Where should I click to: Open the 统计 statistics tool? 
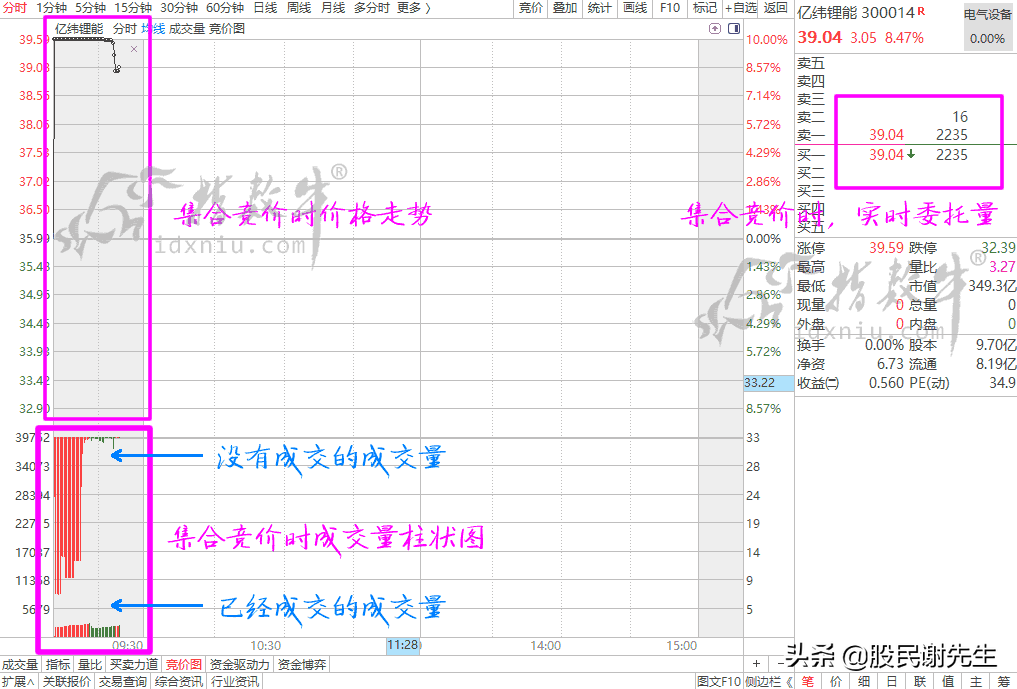tap(599, 8)
